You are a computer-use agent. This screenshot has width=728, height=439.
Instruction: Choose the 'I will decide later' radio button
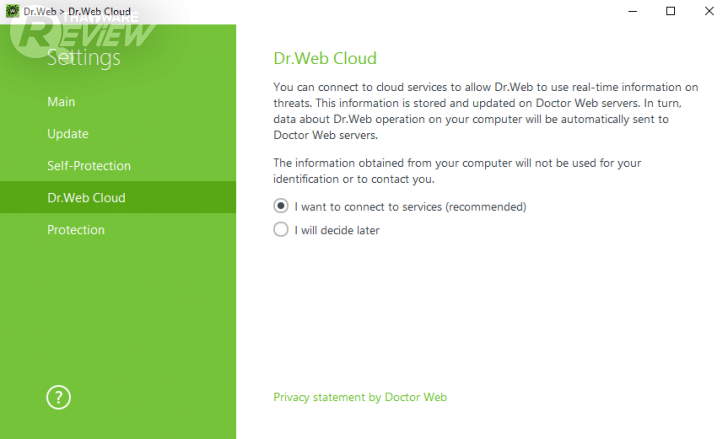click(280, 230)
